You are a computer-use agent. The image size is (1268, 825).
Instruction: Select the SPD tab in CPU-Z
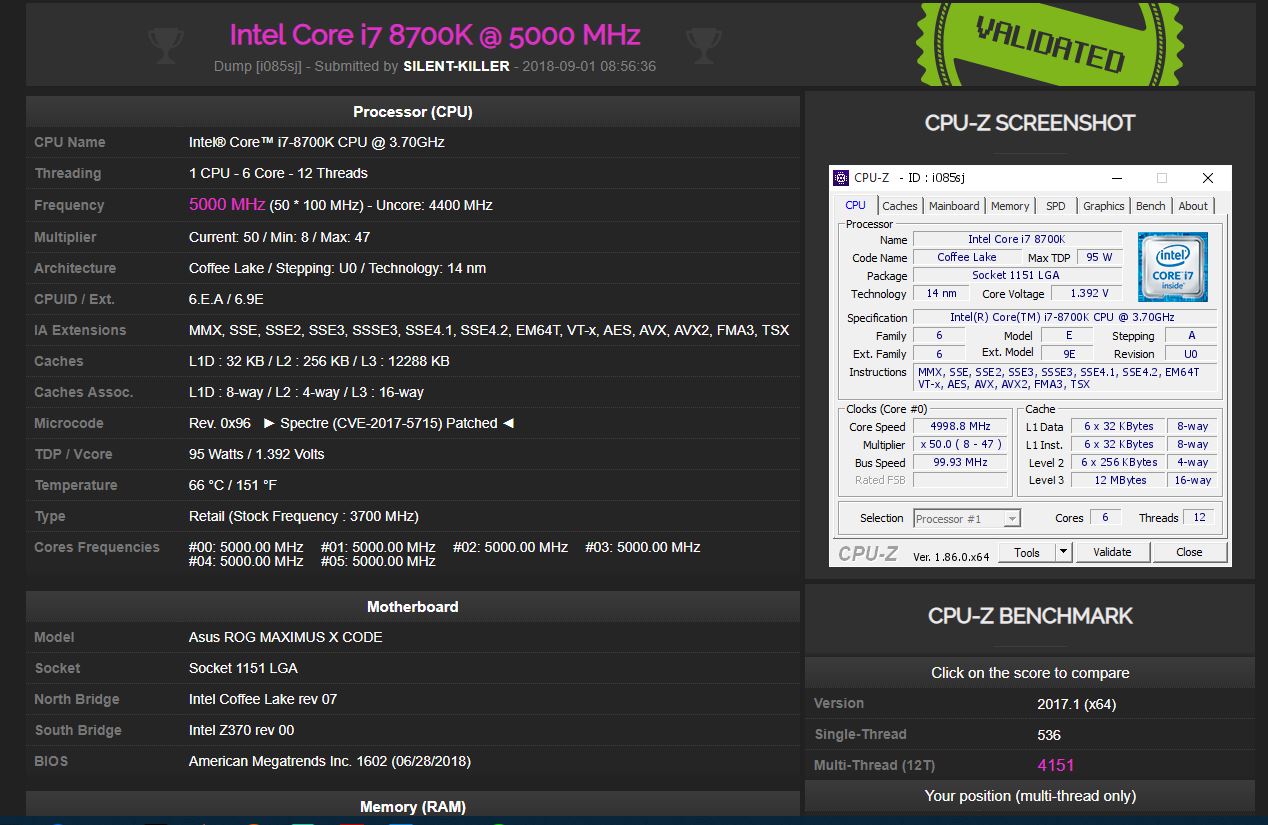pos(1056,206)
